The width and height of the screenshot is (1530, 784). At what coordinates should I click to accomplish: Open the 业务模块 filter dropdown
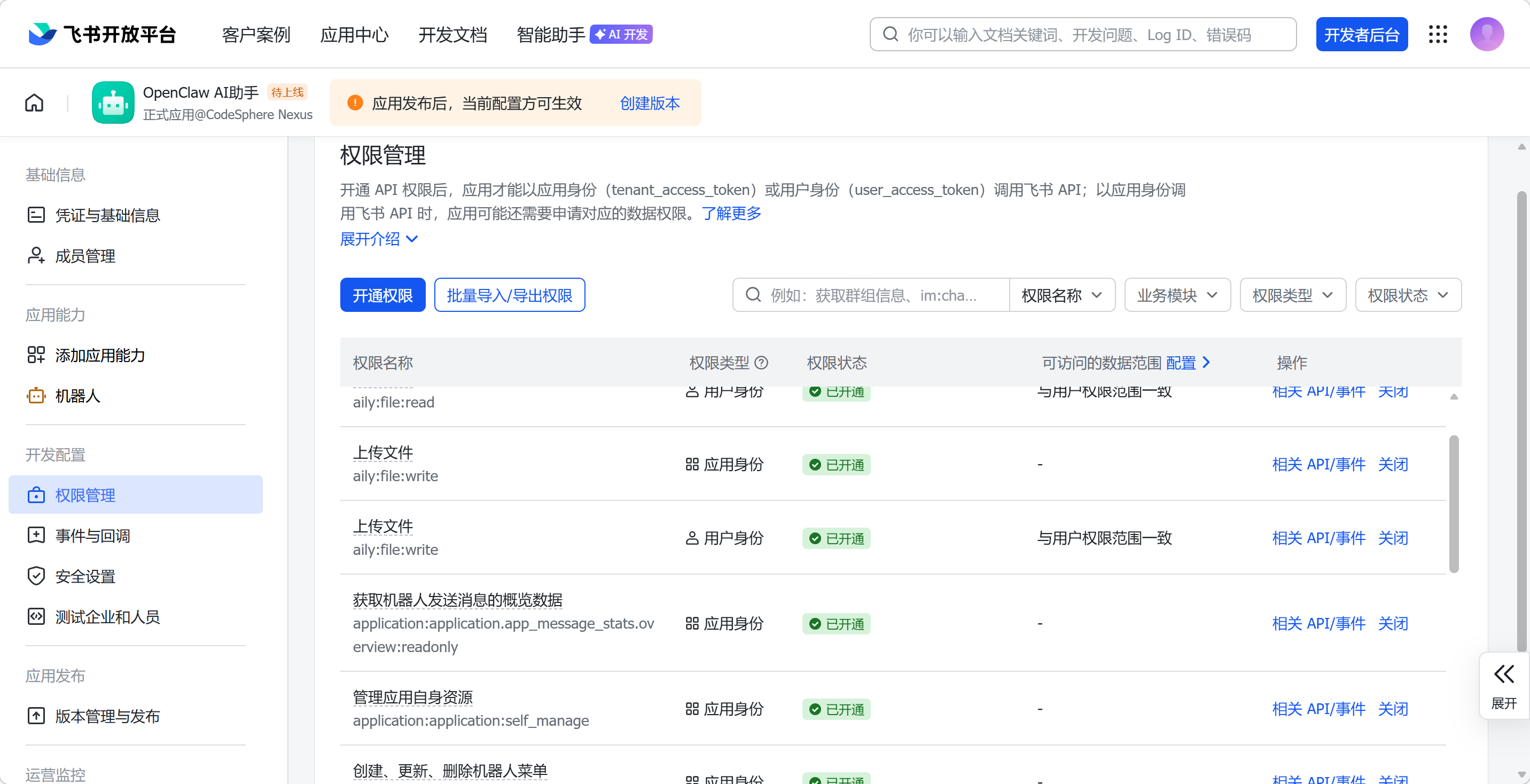pyautogui.click(x=1176, y=295)
